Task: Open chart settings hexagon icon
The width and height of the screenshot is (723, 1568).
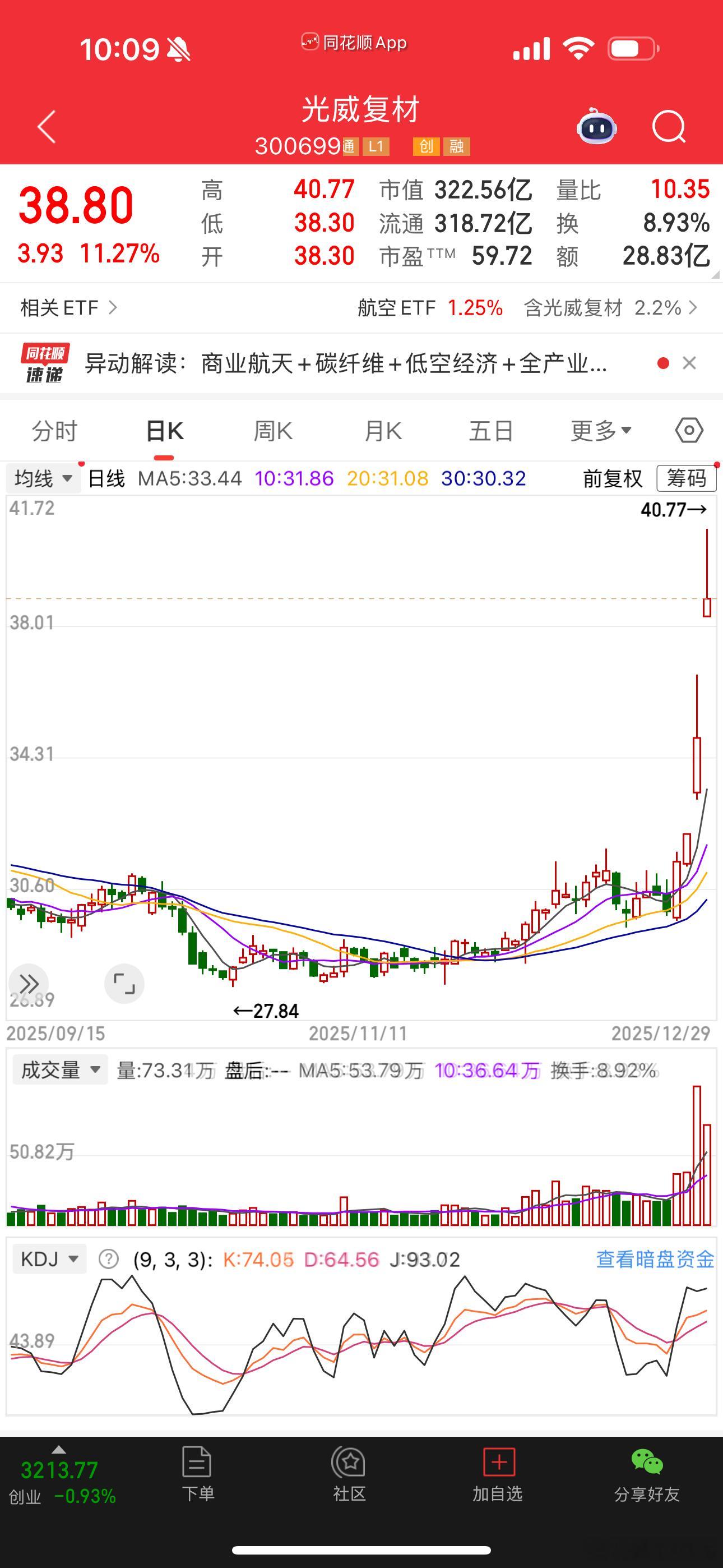Action: [689, 430]
